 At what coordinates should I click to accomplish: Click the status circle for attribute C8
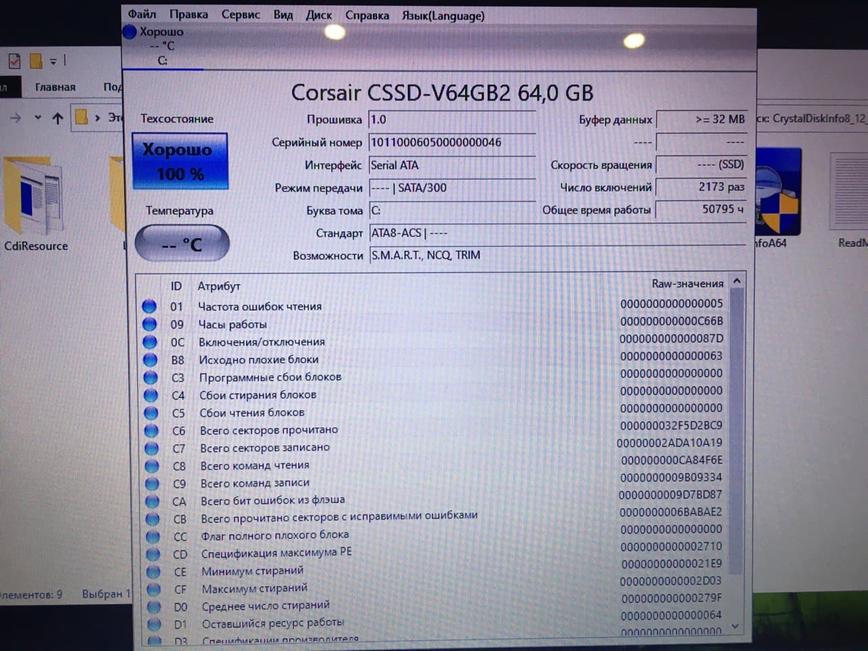tap(152, 466)
